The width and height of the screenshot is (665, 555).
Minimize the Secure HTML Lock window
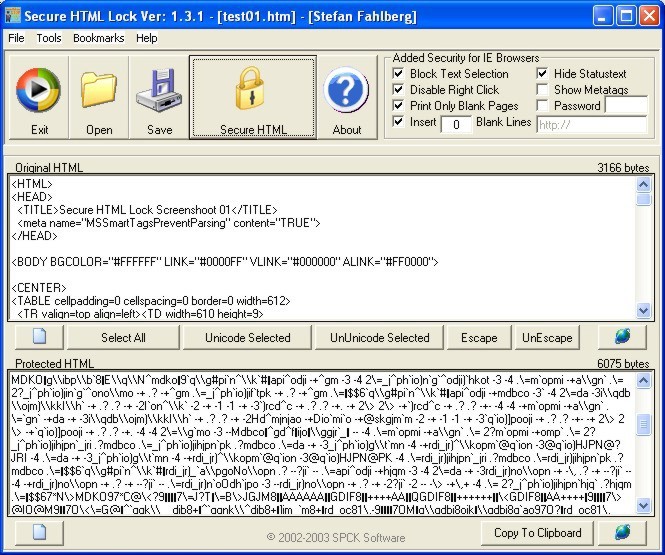(x=602, y=16)
